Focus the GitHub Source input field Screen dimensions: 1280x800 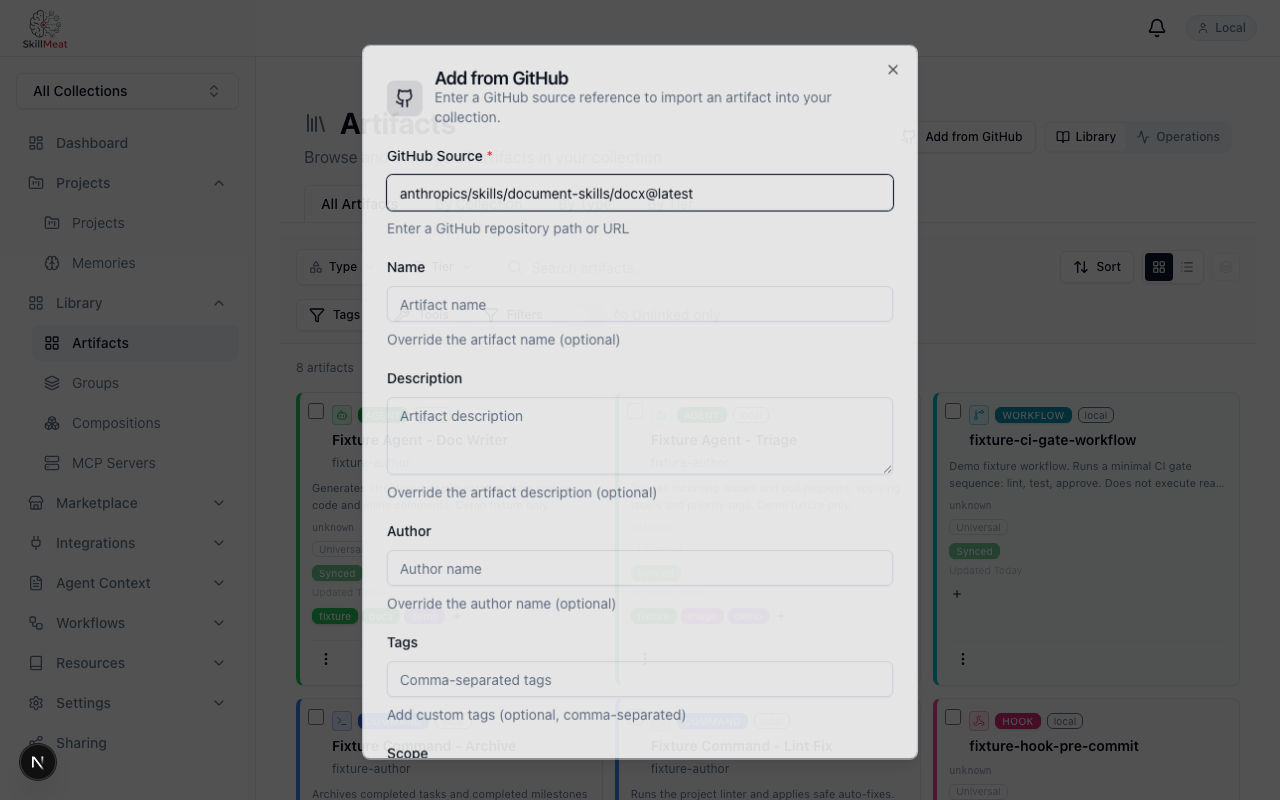(x=640, y=193)
